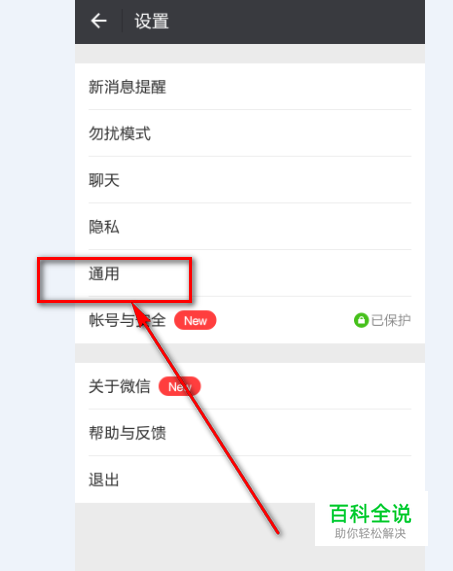Open the 勿扰模式 do-not-disturb settings
Screen dimensions: 453x571
250,134
